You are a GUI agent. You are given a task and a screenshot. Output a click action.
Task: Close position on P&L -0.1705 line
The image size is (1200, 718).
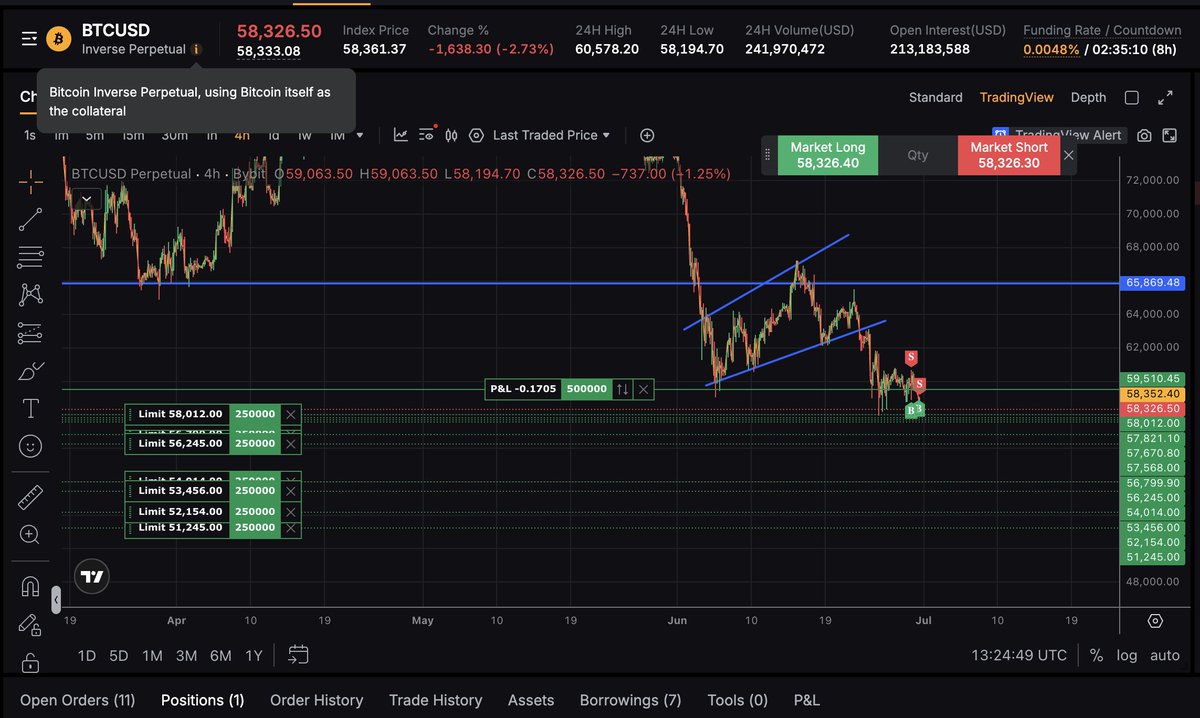tap(643, 389)
